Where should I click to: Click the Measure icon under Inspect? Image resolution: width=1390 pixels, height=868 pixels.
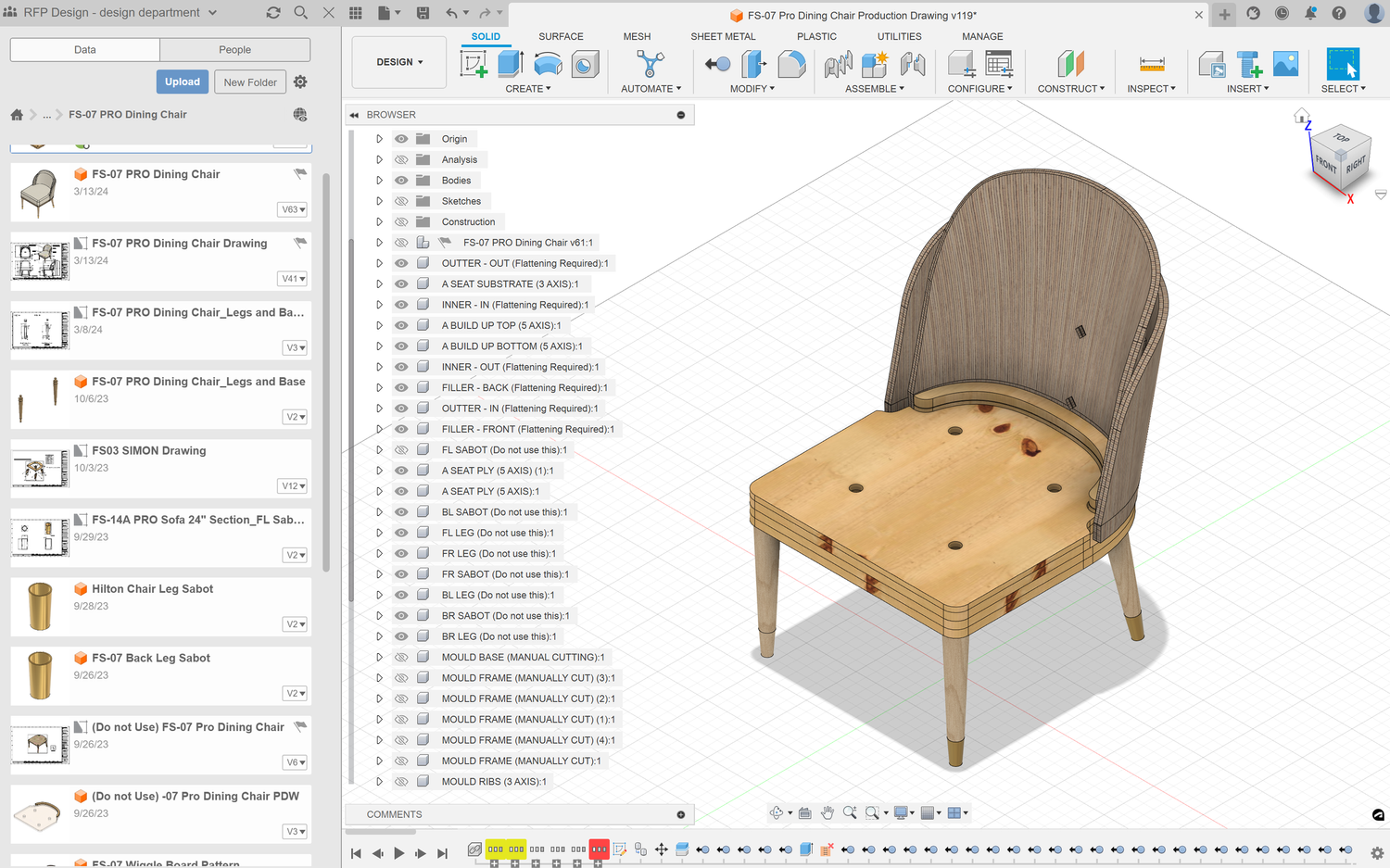click(1152, 64)
